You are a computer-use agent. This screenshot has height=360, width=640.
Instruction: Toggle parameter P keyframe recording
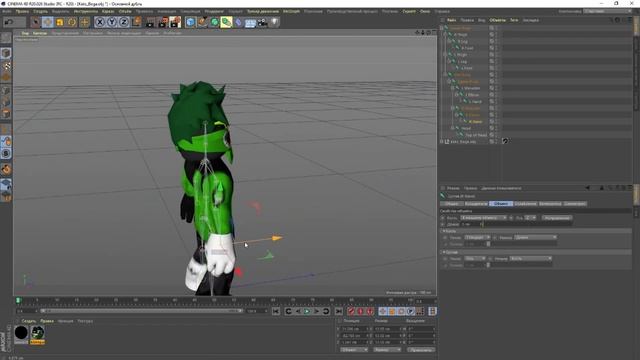point(411,311)
